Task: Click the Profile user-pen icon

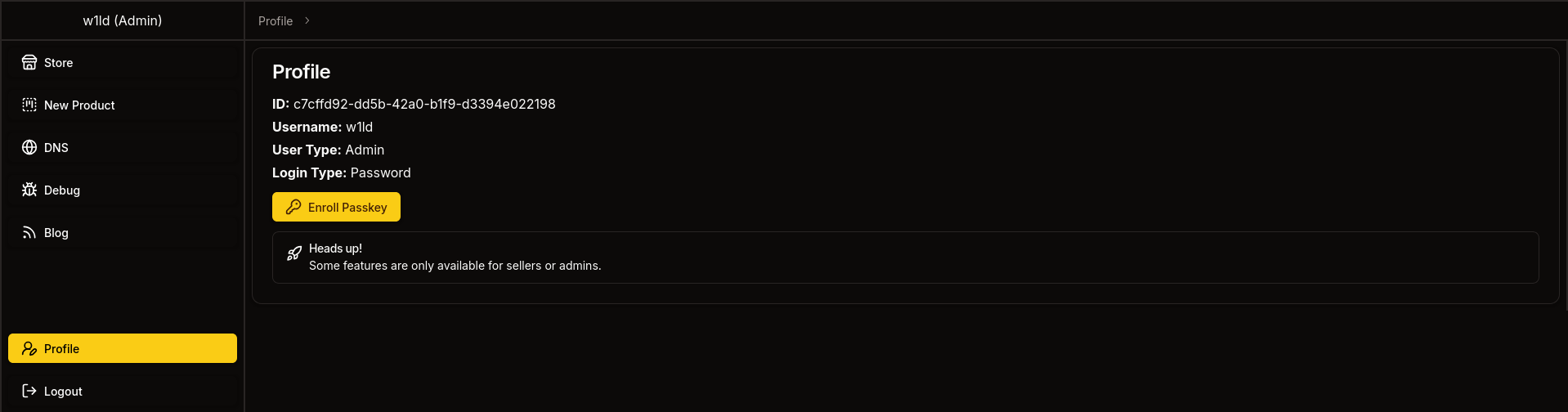Action: pyautogui.click(x=29, y=349)
